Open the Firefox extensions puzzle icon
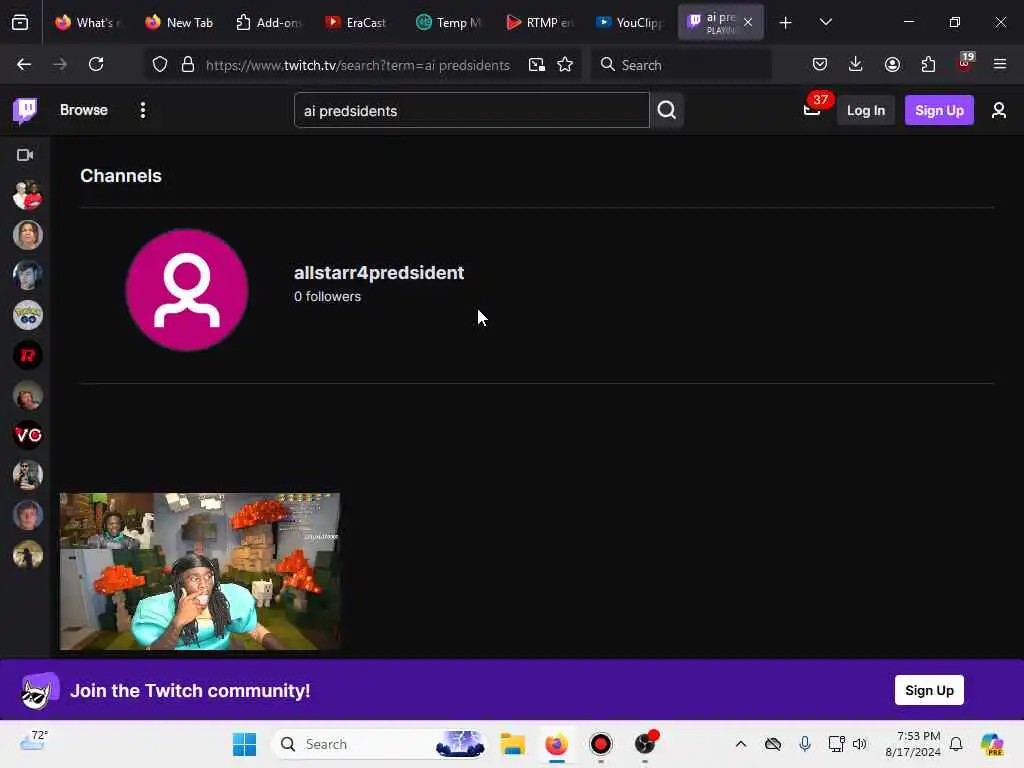The width and height of the screenshot is (1024, 768). tap(928, 64)
